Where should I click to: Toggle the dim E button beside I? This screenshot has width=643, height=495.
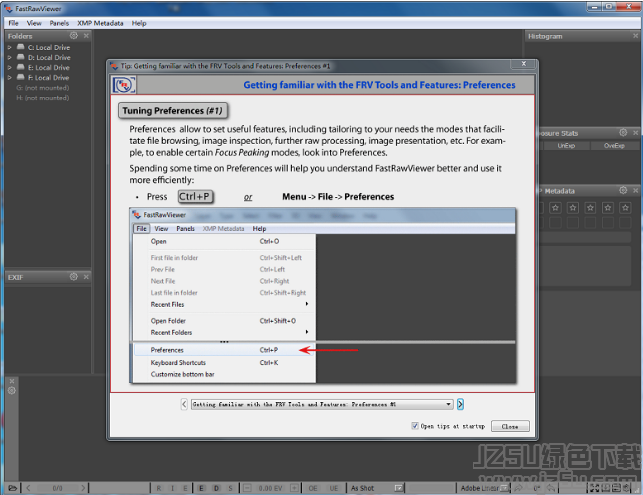[x=185, y=488]
